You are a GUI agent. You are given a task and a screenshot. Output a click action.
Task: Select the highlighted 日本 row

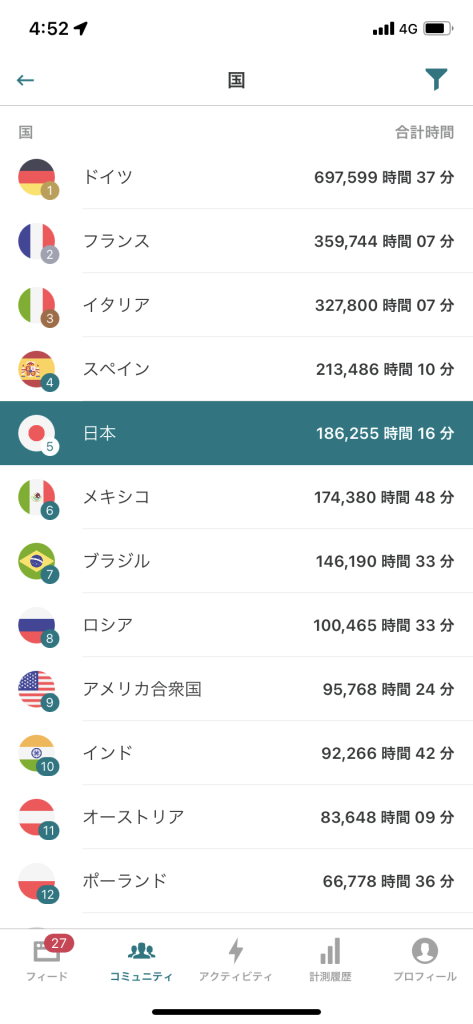coord(236,433)
